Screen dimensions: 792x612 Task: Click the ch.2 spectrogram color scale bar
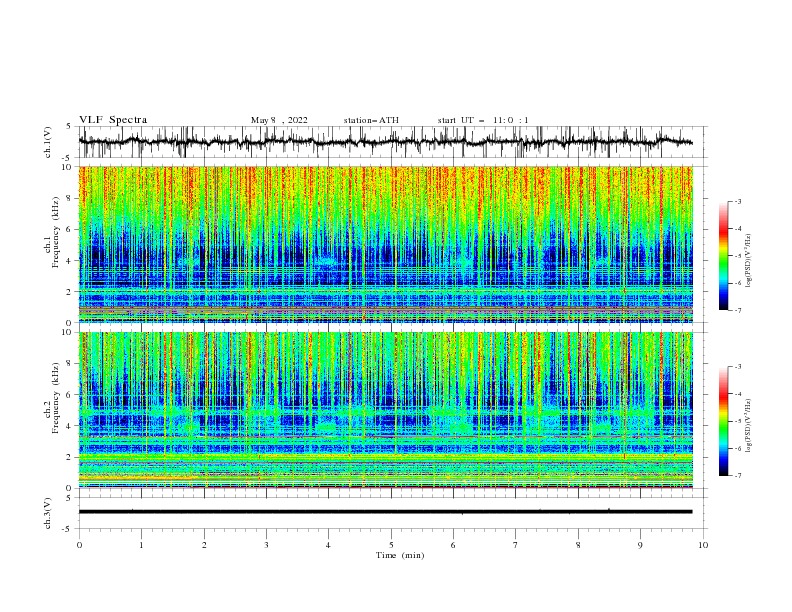pos(723,421)
